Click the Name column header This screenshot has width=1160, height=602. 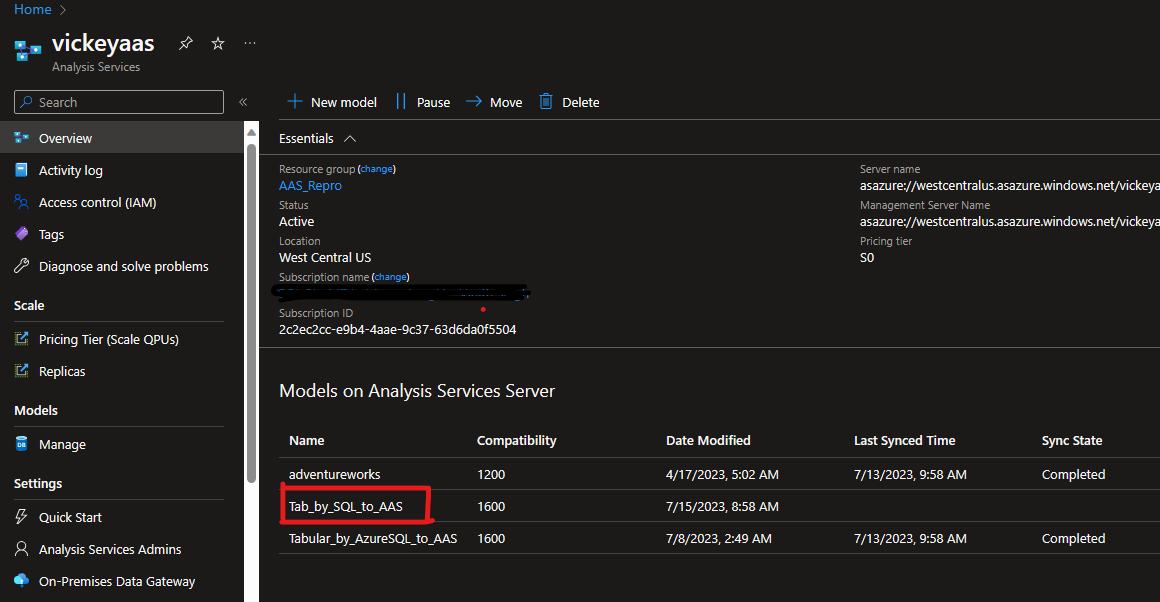pos(306,440)
